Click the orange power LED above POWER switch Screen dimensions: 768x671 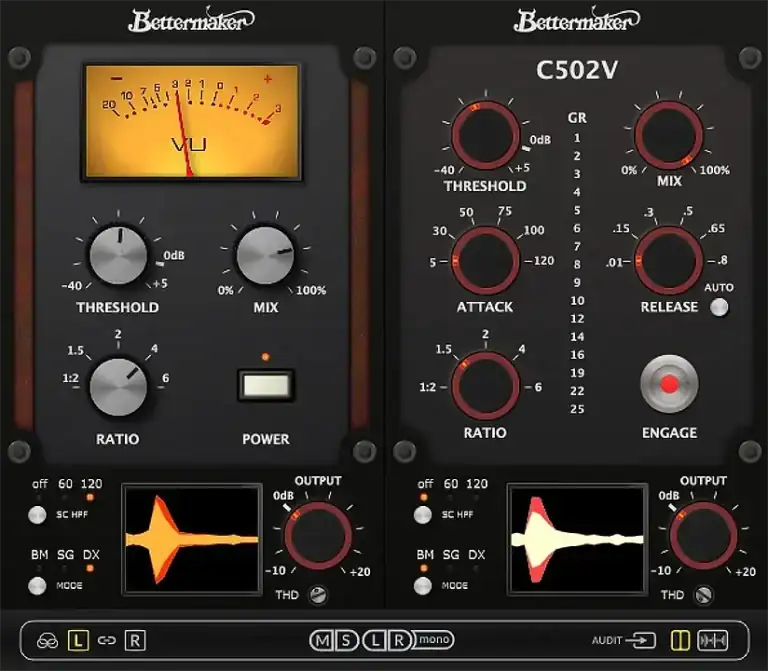(265, 357)
